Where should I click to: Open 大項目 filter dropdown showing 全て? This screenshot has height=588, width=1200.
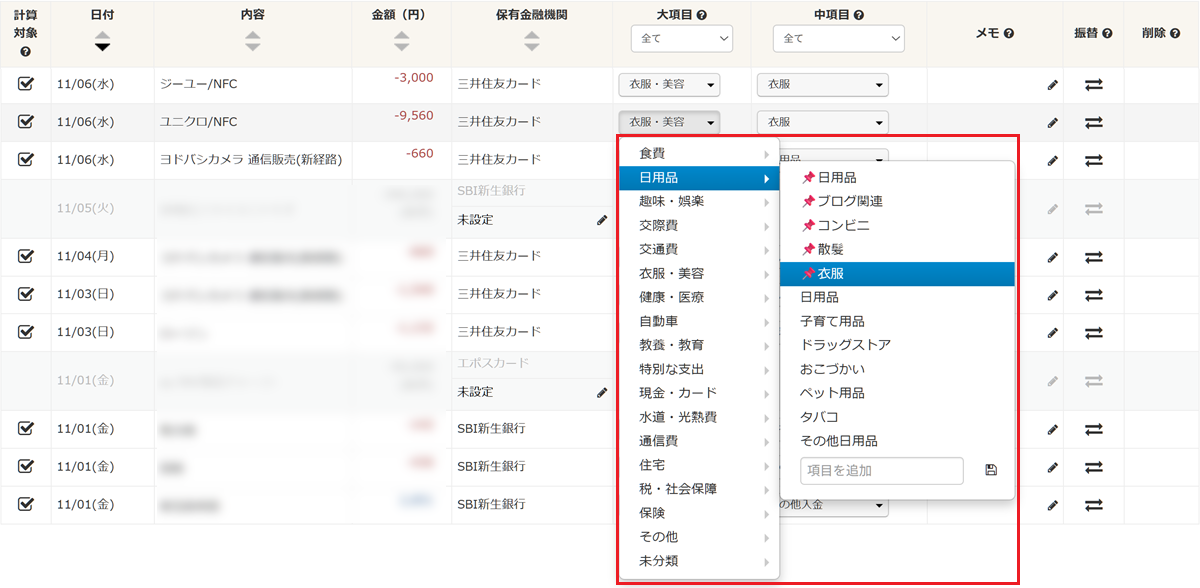(681, 39)
